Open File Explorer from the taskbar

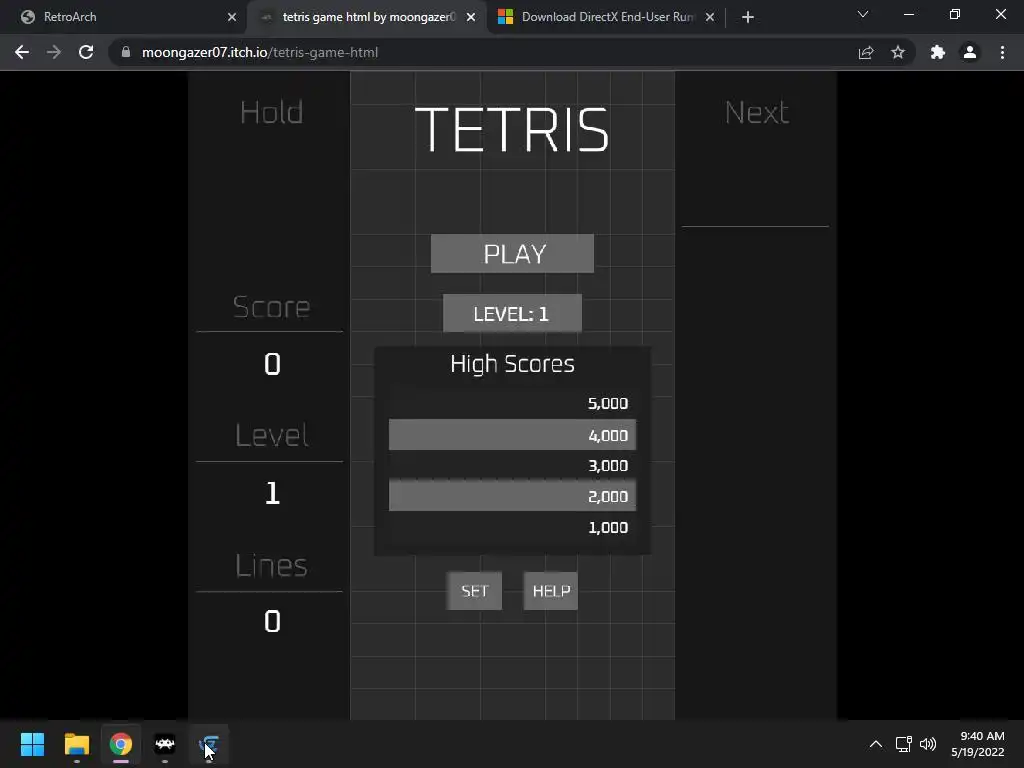click(x=76, y=744)
